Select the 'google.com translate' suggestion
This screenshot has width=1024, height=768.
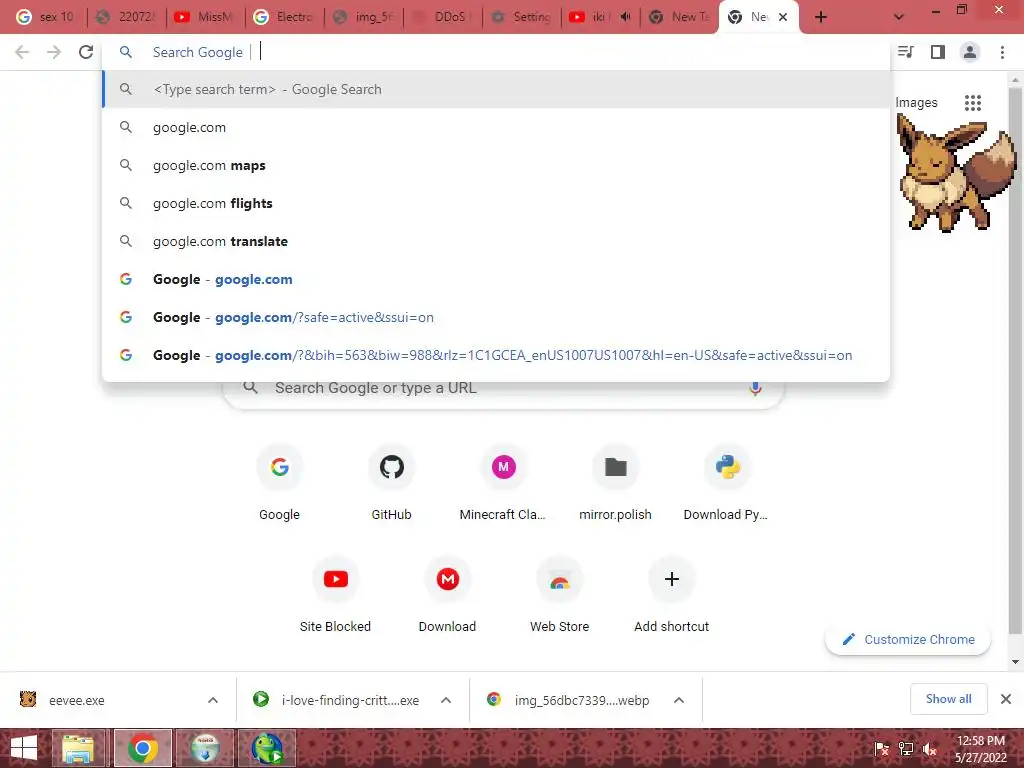tap(496, 241)
